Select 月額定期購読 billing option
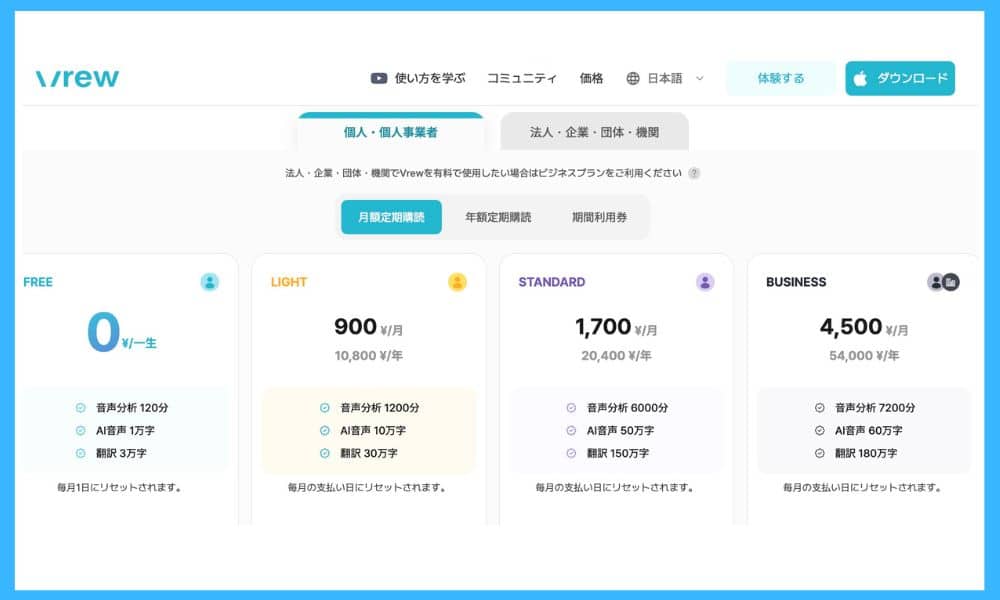This screenshot has width=1000, height=600. 391,217
